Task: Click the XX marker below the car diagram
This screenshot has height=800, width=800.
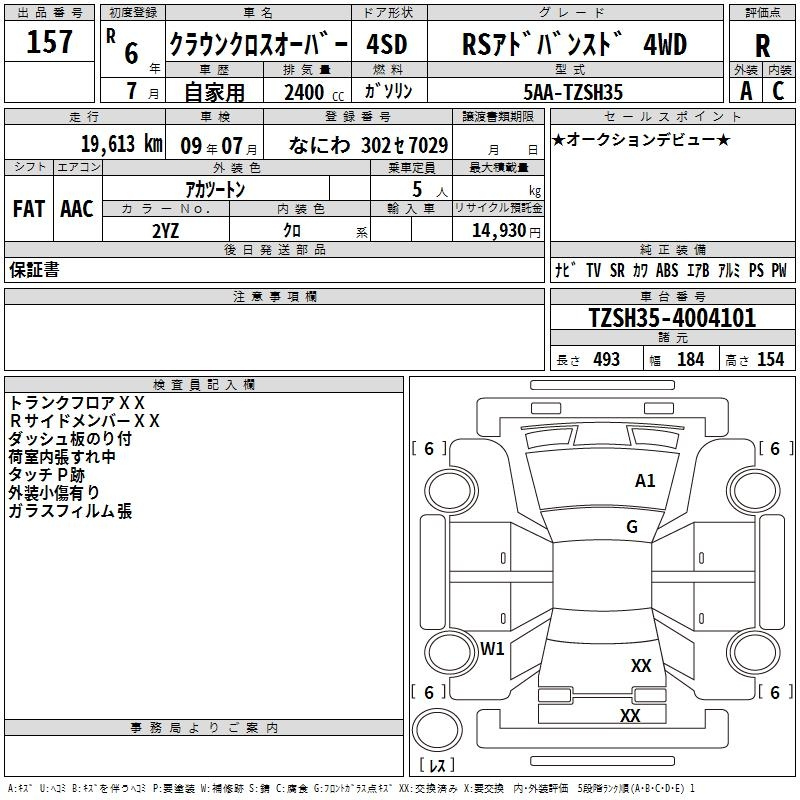Action: click(629, 716)
